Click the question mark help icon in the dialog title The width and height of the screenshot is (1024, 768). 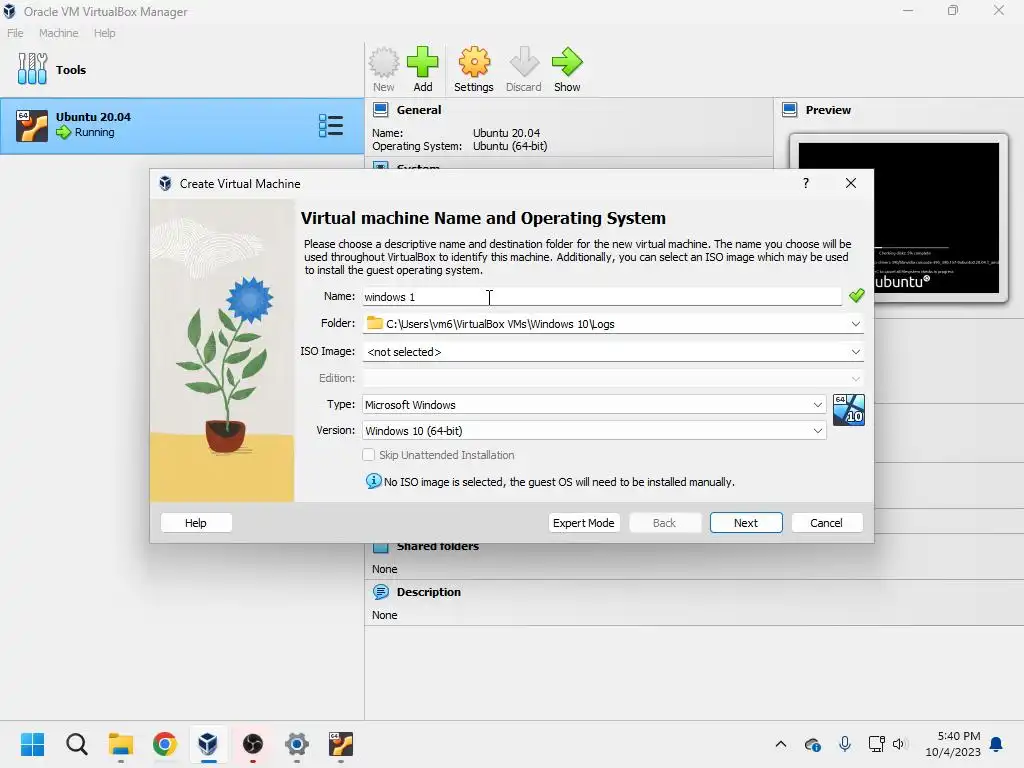[806, 184]
